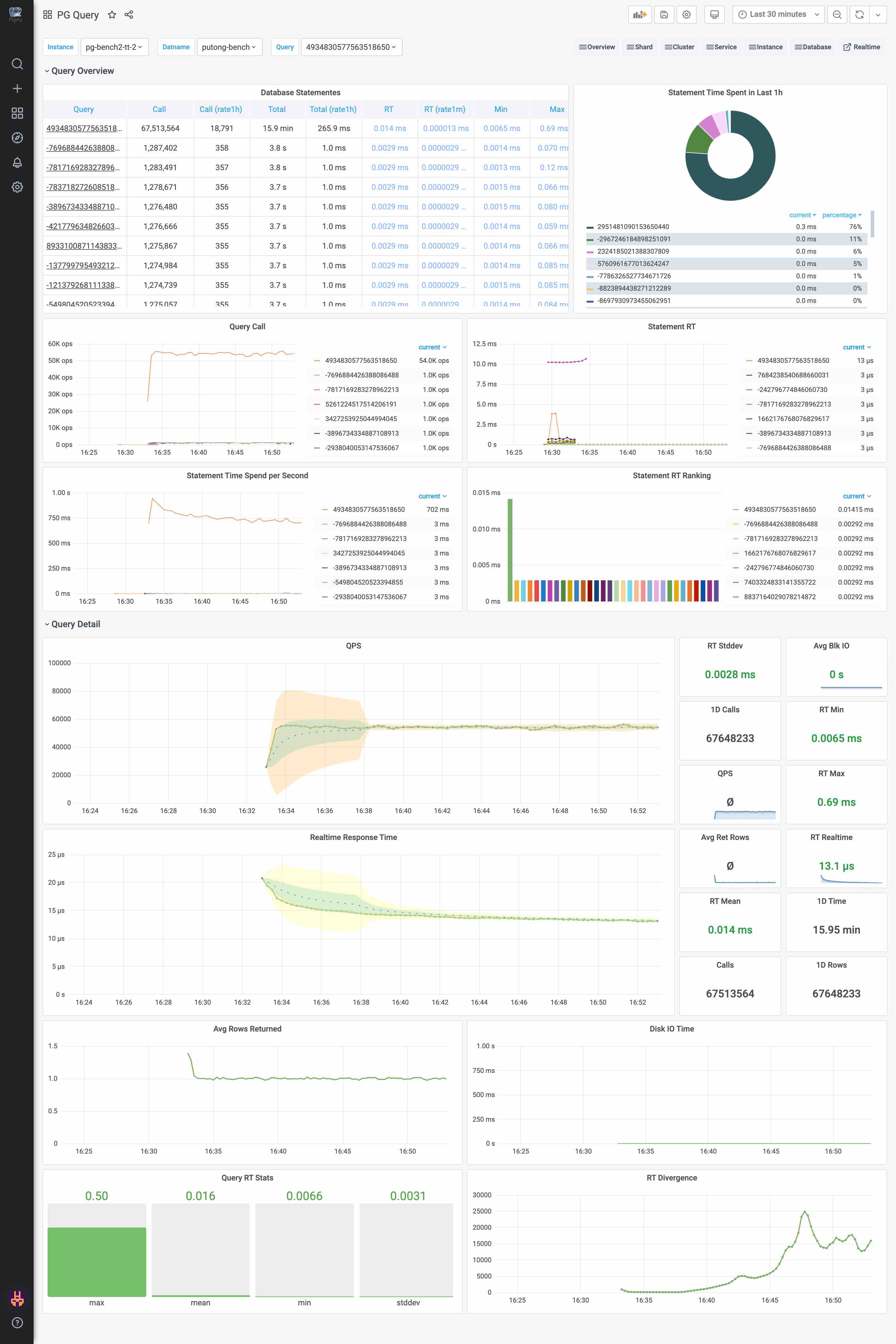The height and width of the screenshot is (1344, 896).
Task: Go to the Cluster dashboard link
Action: click(x=680, y=47)
